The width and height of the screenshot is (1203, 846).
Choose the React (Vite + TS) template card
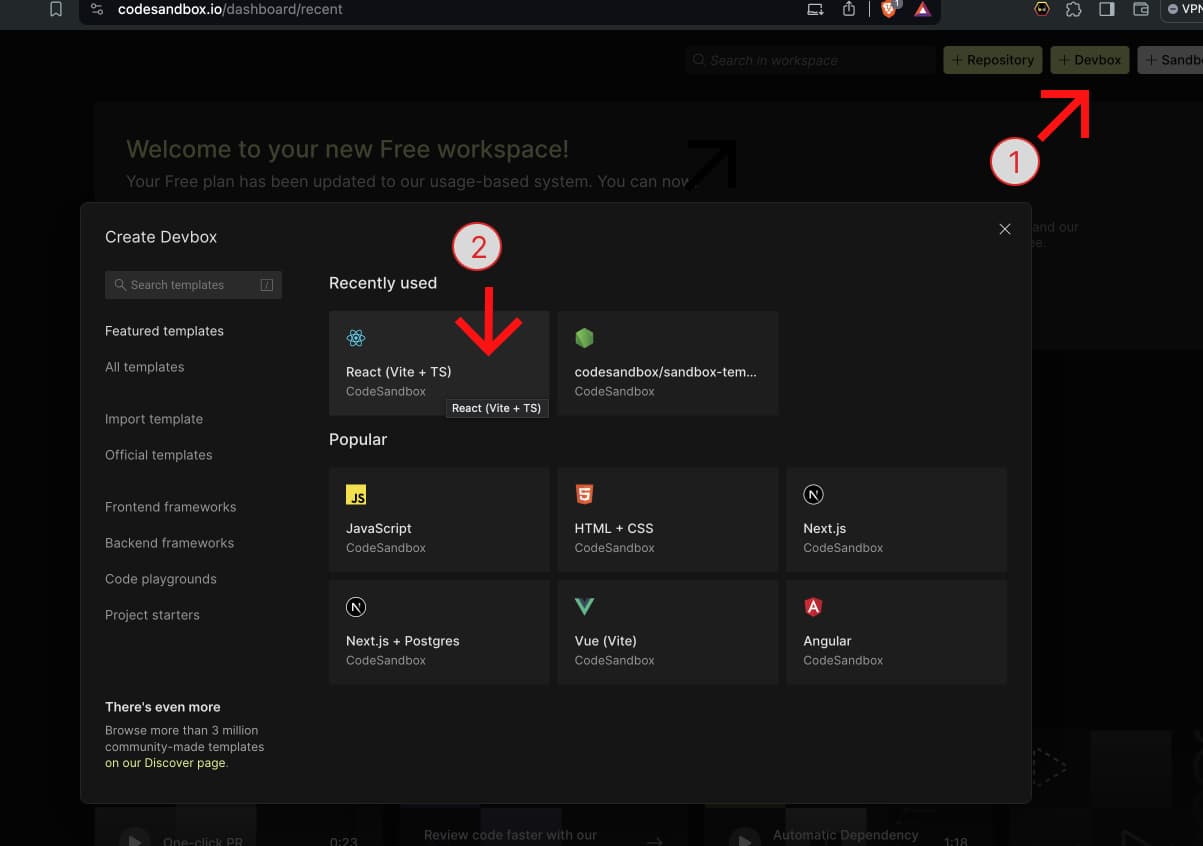[439, 363]
